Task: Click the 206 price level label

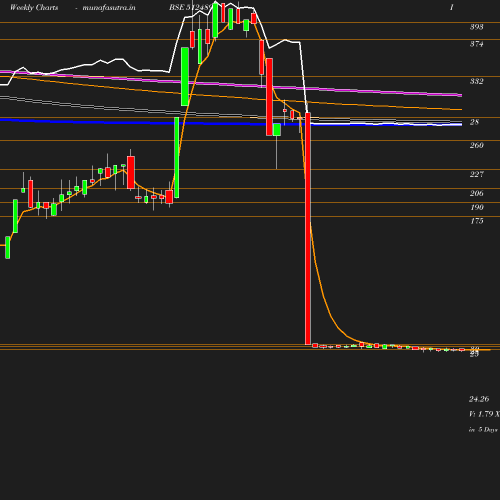Action: 477,193
